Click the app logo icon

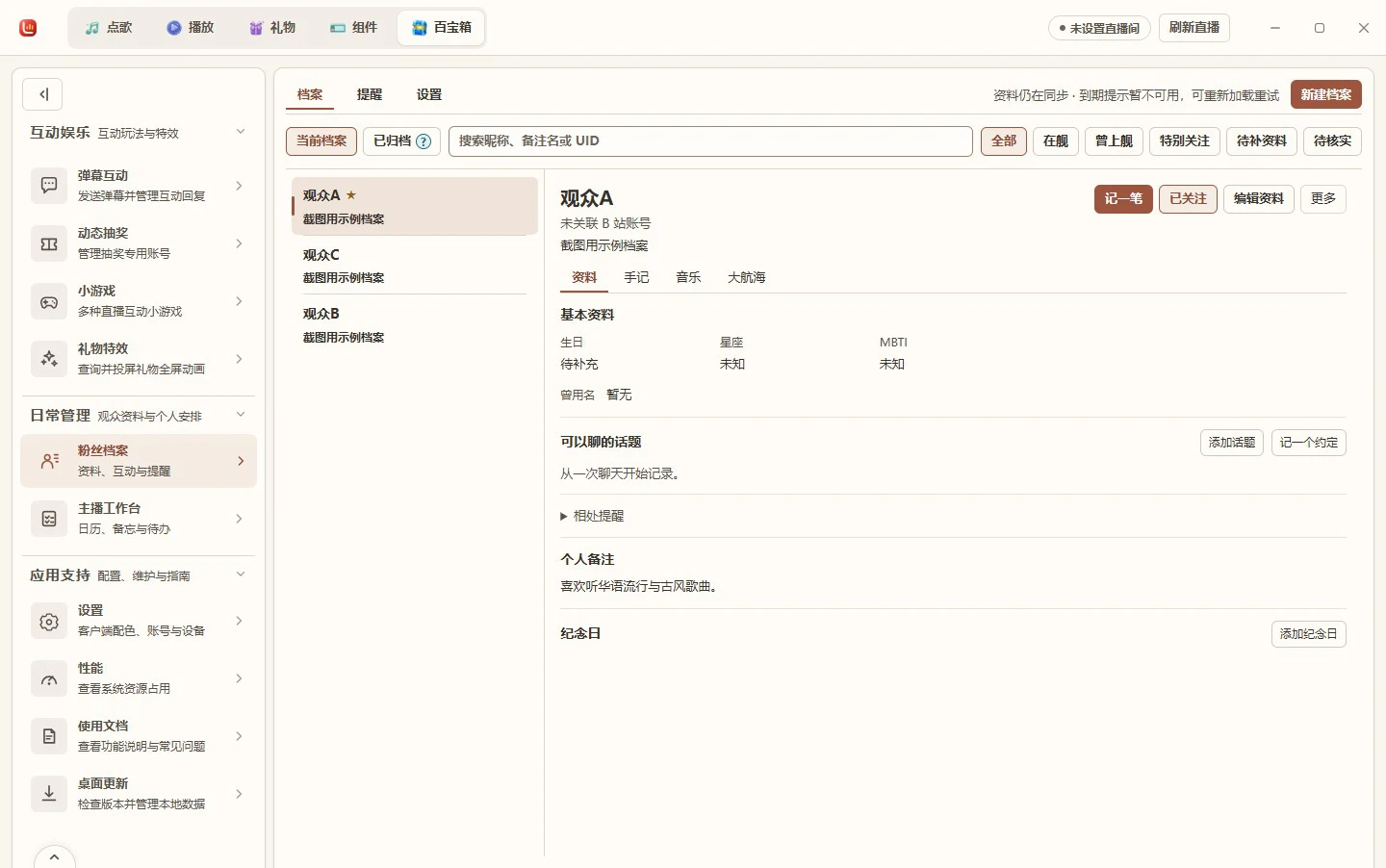coord(28,28)
